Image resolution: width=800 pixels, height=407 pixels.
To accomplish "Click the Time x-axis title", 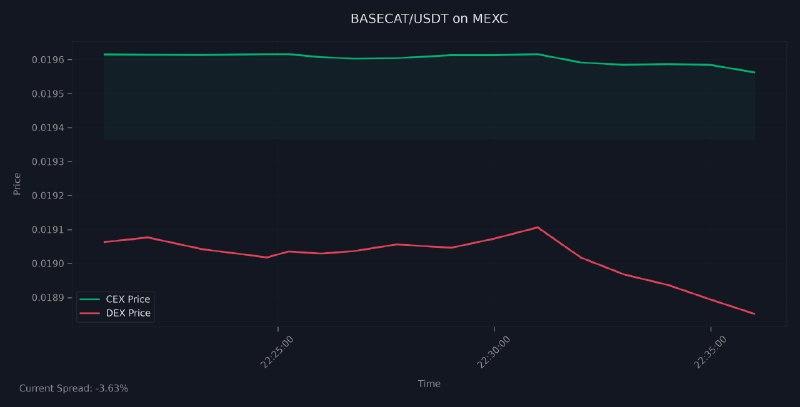I will pyautogui.click(x=429, y=384).
